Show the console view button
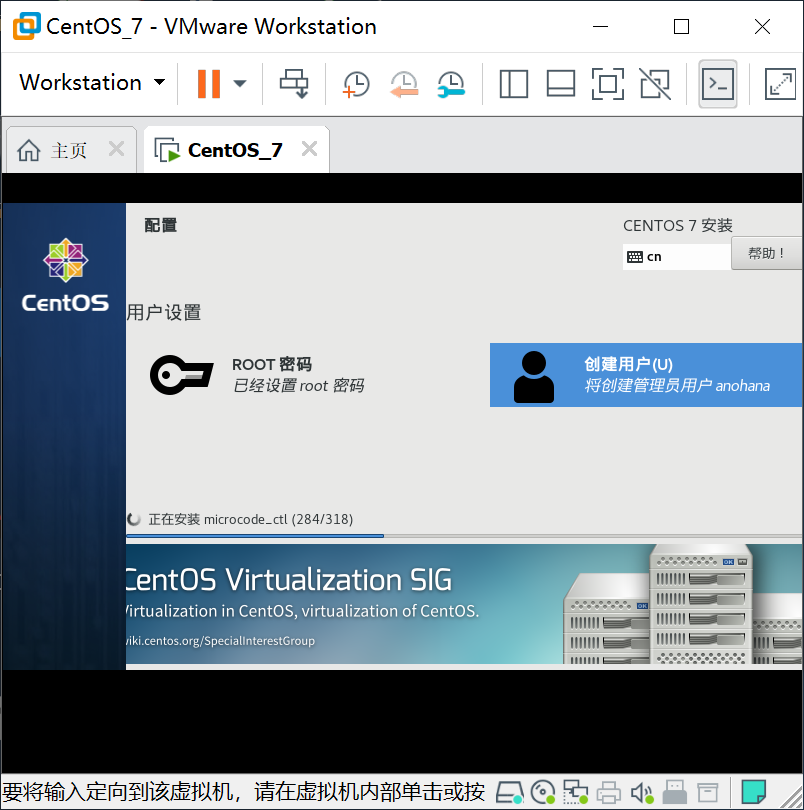 click(718, 84)
